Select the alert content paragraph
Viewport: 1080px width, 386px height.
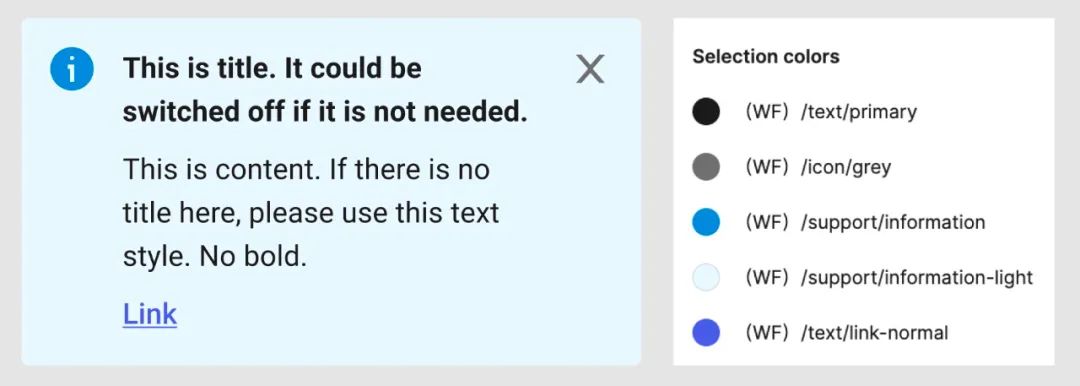pos(311,213)
